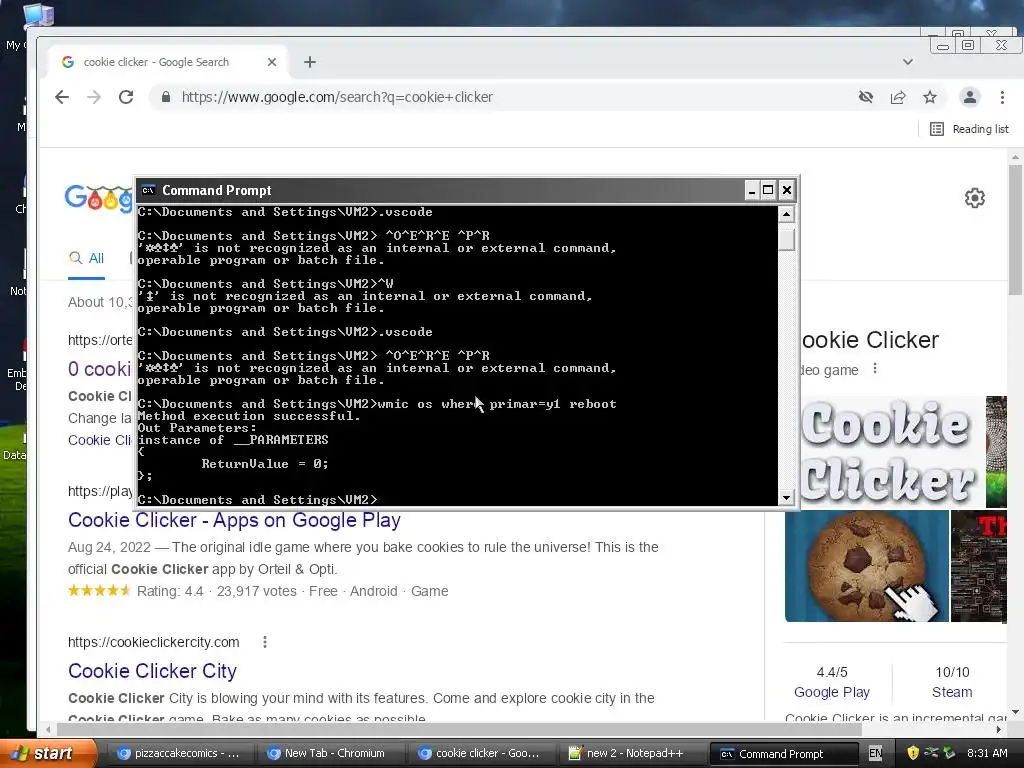Maximize the Command Prompt window

(769, 190)
